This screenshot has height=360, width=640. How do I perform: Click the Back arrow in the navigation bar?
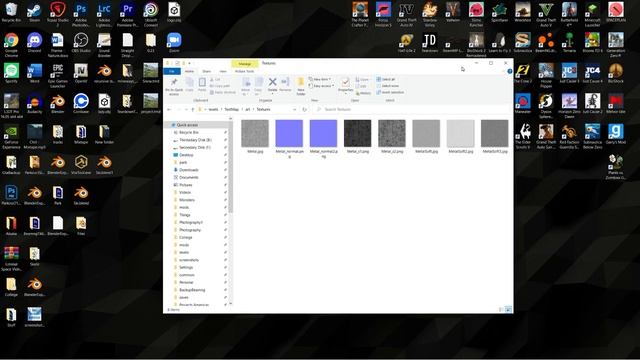tap(169, 109)
